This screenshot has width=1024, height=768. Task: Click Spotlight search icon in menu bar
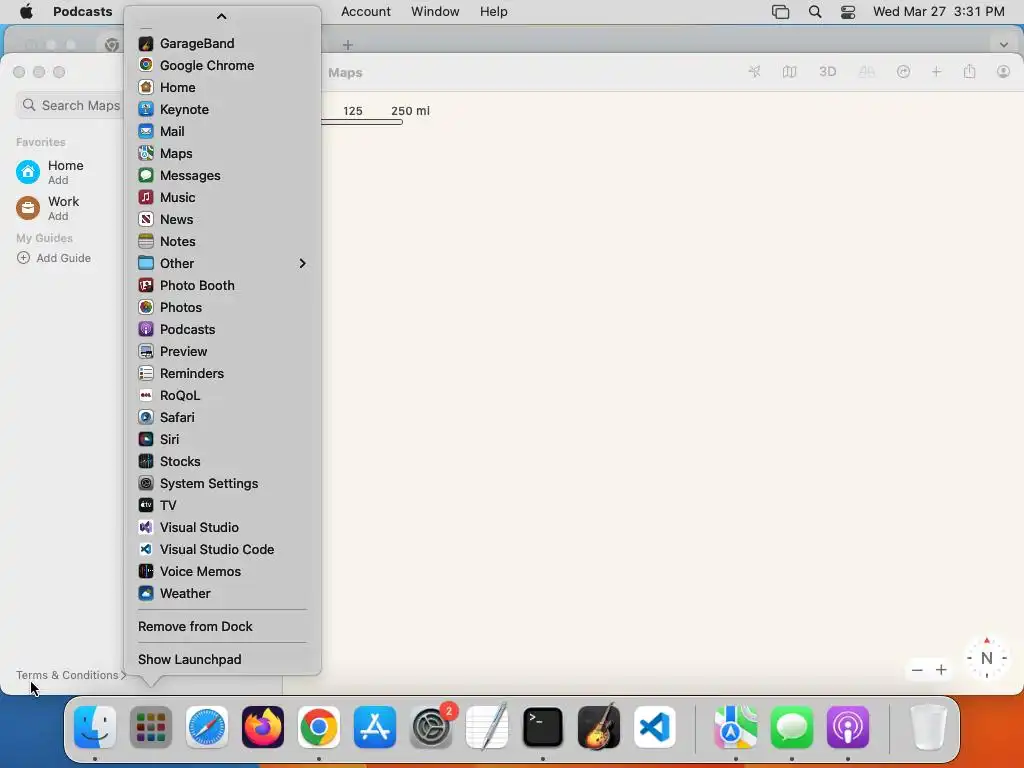coord(814,12)
